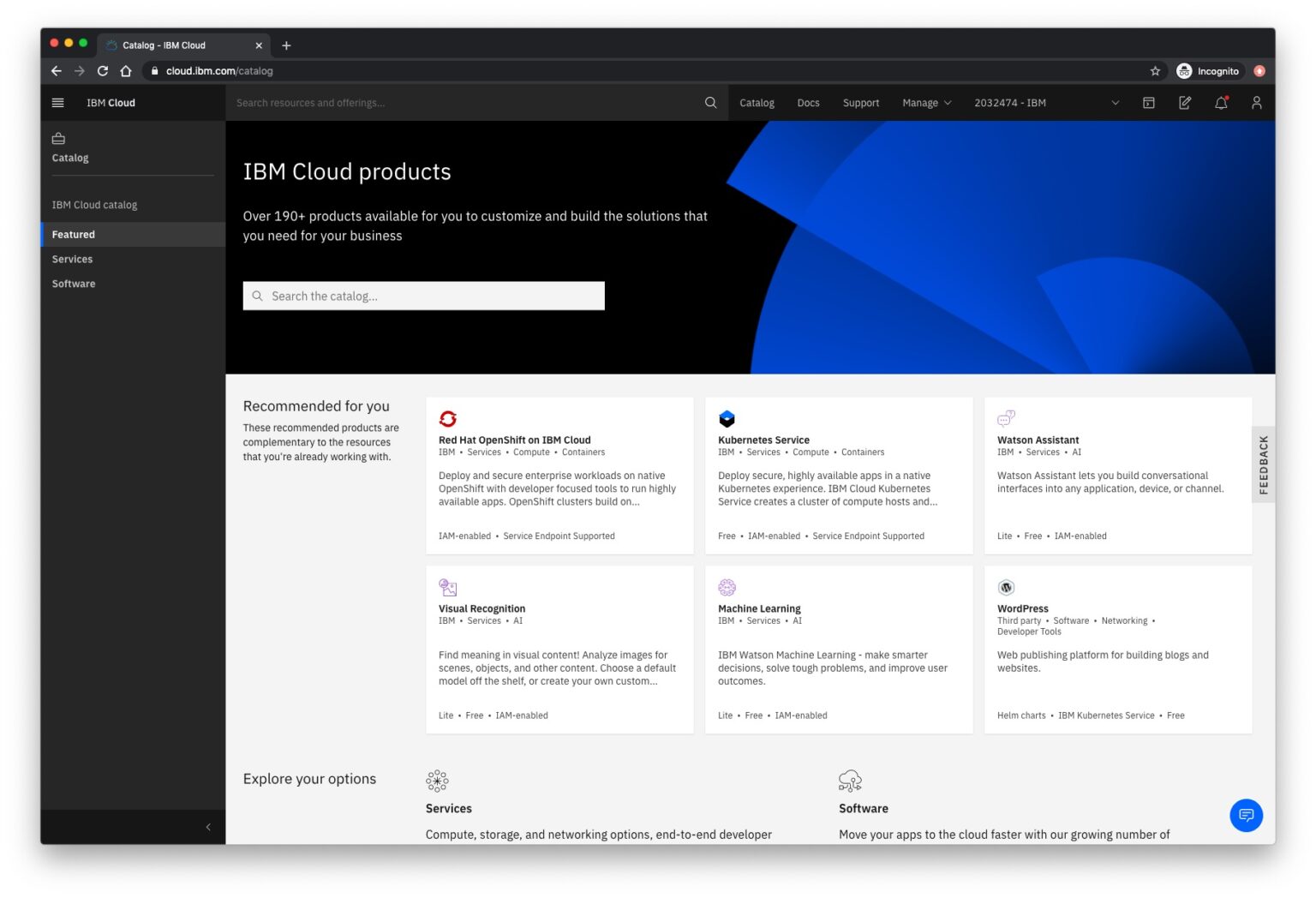The width and height of the screenshot is (1316, 898).
Task: Open Watson Assistant card title
Action: click(1038, 440)
